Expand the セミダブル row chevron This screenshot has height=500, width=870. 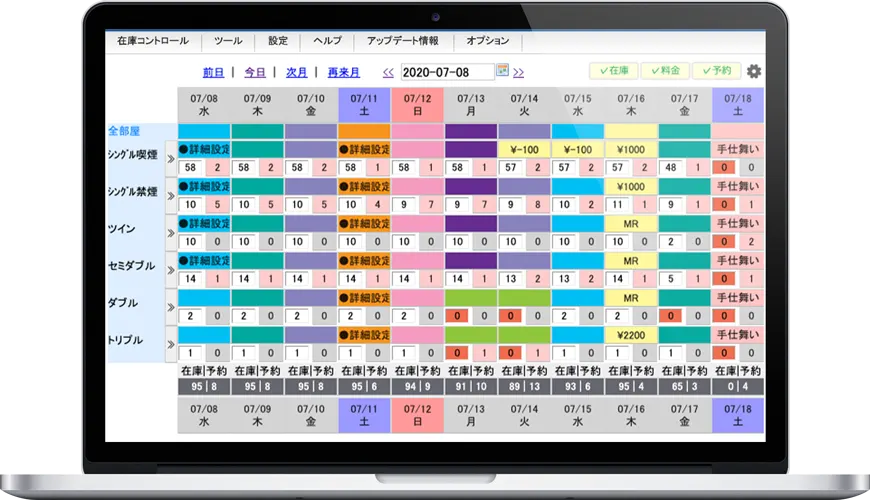[171, 270]
